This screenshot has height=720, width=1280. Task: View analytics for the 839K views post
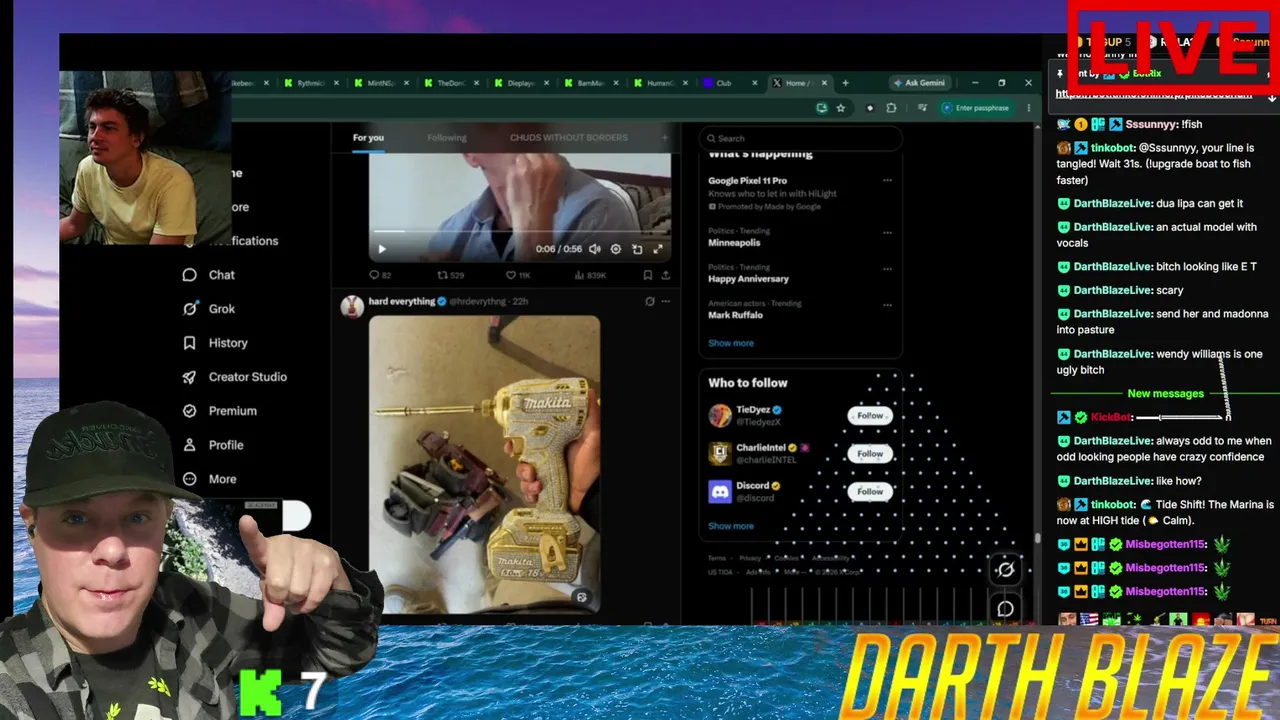point(592,275)
